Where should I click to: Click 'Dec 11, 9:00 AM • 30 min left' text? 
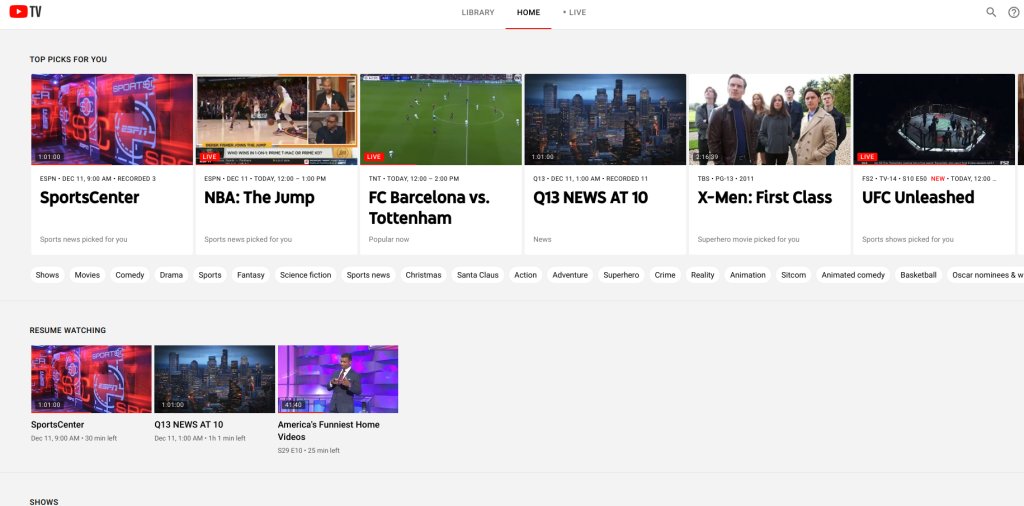pyautogui.click(x=74, y=438)
